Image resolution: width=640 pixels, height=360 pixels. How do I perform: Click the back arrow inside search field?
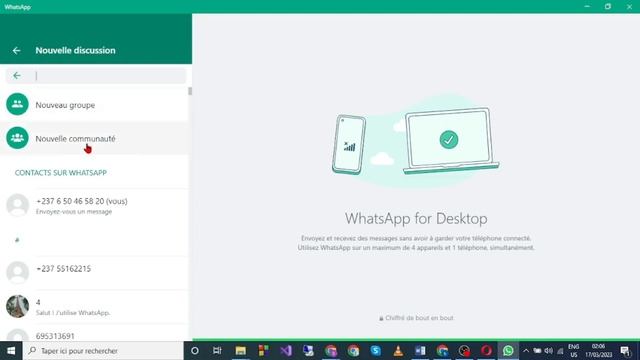[x=17, y=76]
